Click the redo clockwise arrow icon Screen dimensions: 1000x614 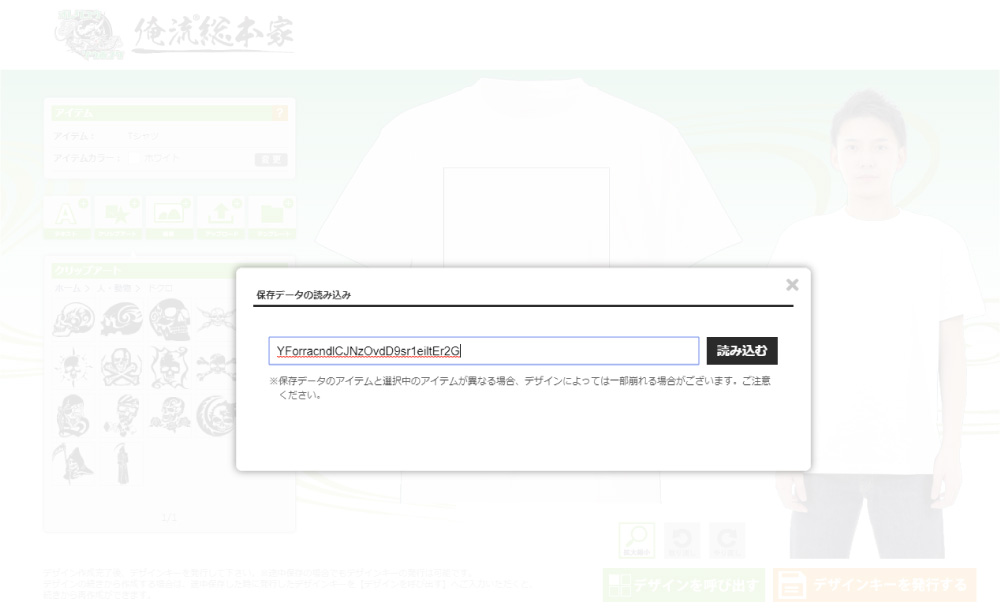[x=727, y=541]
